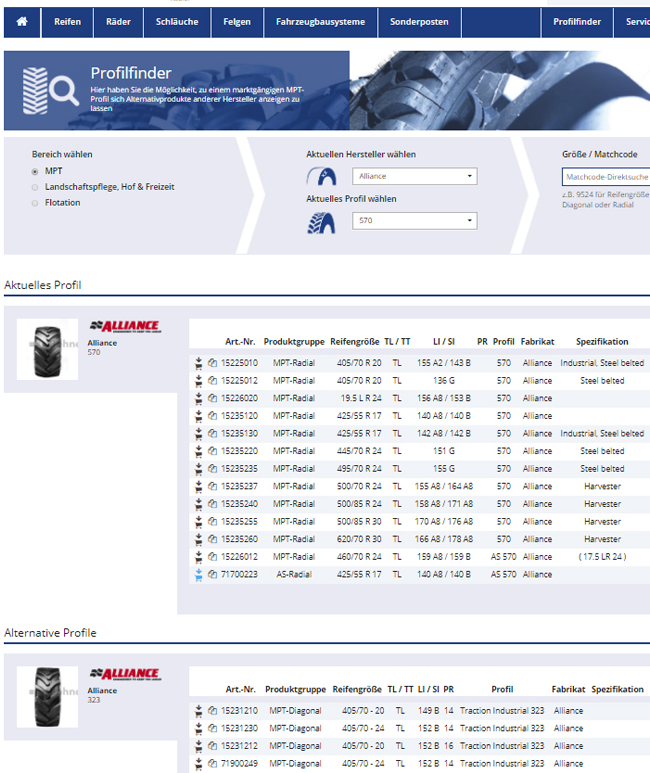
Task: Open the Schläuche menu
Action: pyautogui.click(x=177, y=22)
